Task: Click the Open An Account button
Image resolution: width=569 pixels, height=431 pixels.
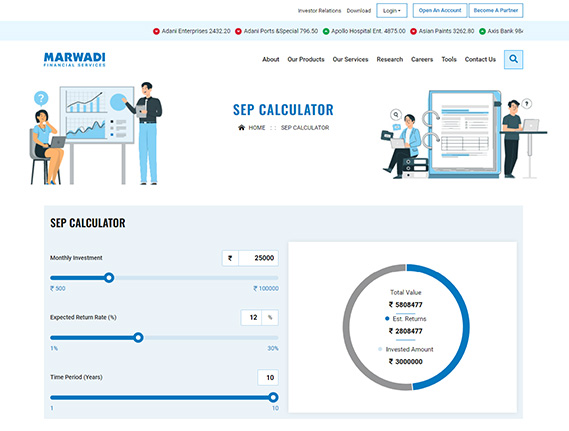Action: pos(440,11)
